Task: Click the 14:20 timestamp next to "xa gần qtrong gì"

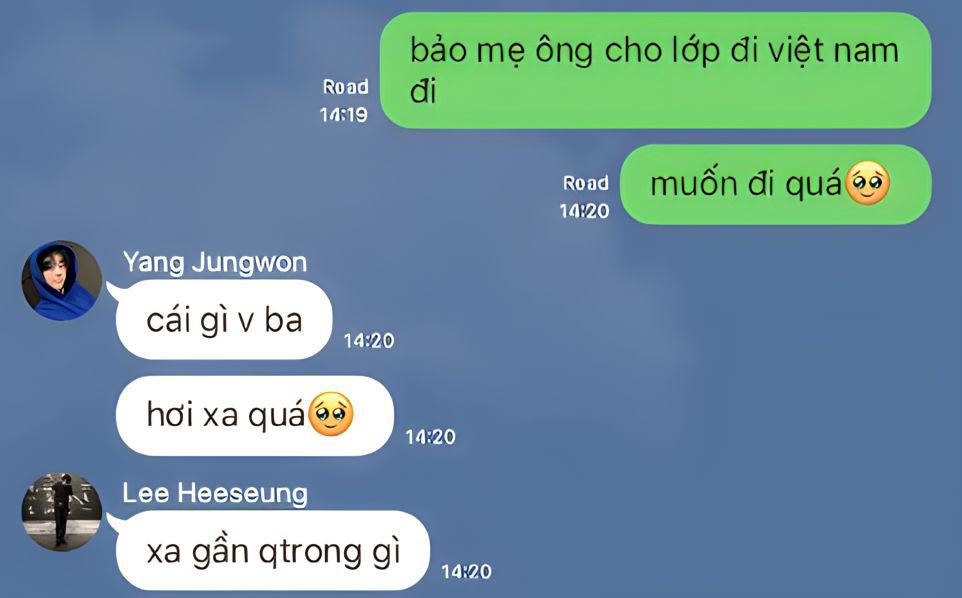Action: pos(466,572)
